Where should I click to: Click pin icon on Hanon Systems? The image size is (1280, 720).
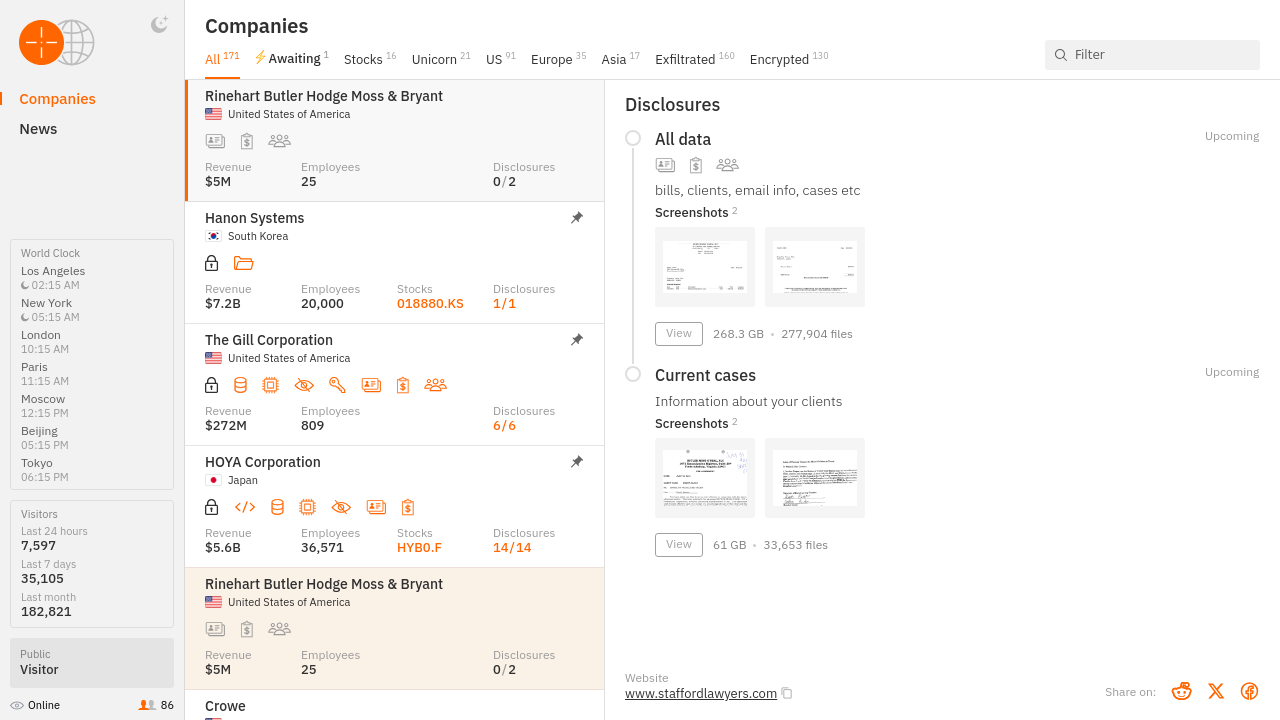[x=577, y=218]
